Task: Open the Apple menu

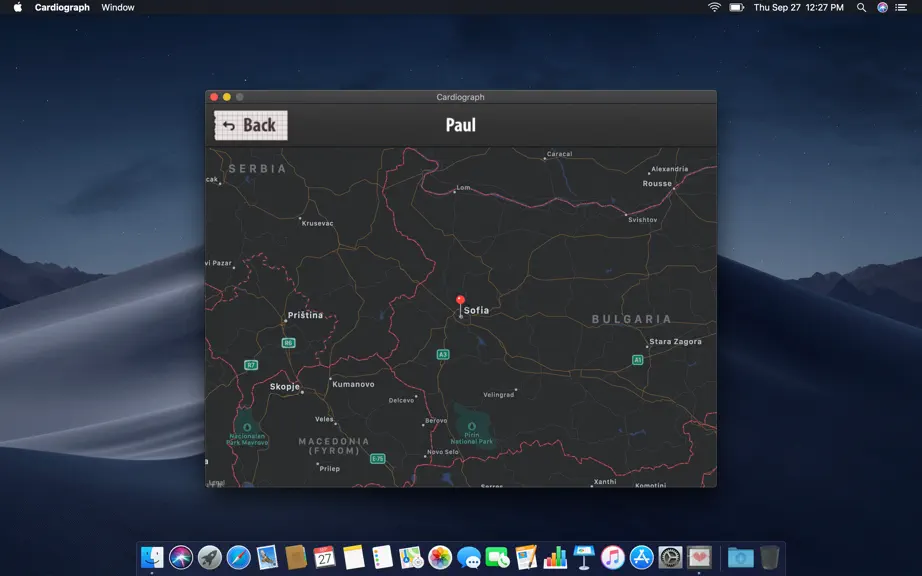Action: (18, 8)
